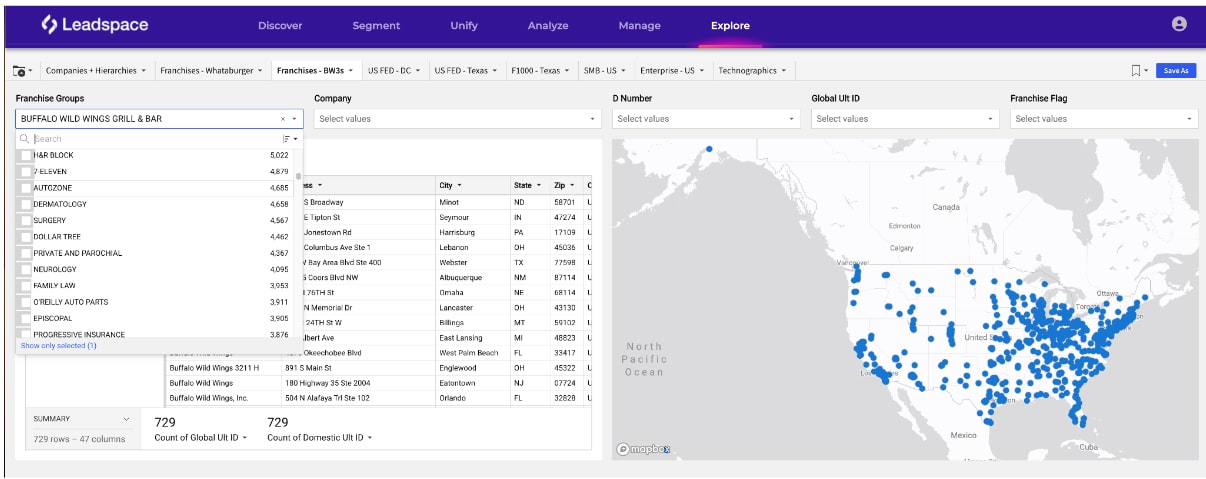
Task: Check the SURGERY checkbox
Action: 26,221
